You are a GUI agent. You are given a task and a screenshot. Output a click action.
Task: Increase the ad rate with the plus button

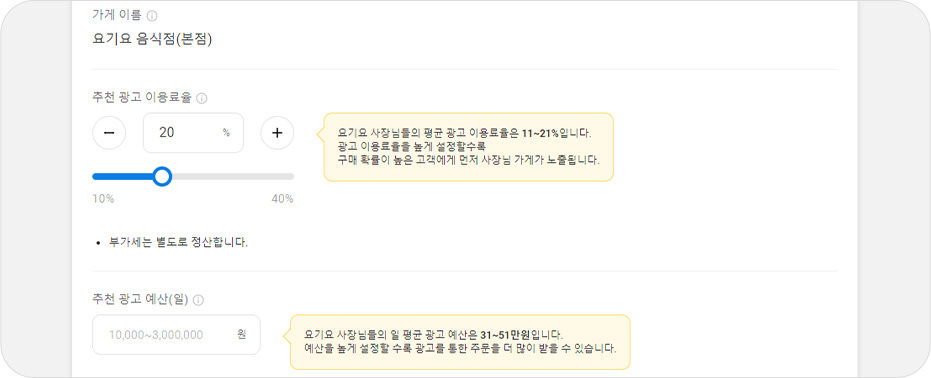277,132
